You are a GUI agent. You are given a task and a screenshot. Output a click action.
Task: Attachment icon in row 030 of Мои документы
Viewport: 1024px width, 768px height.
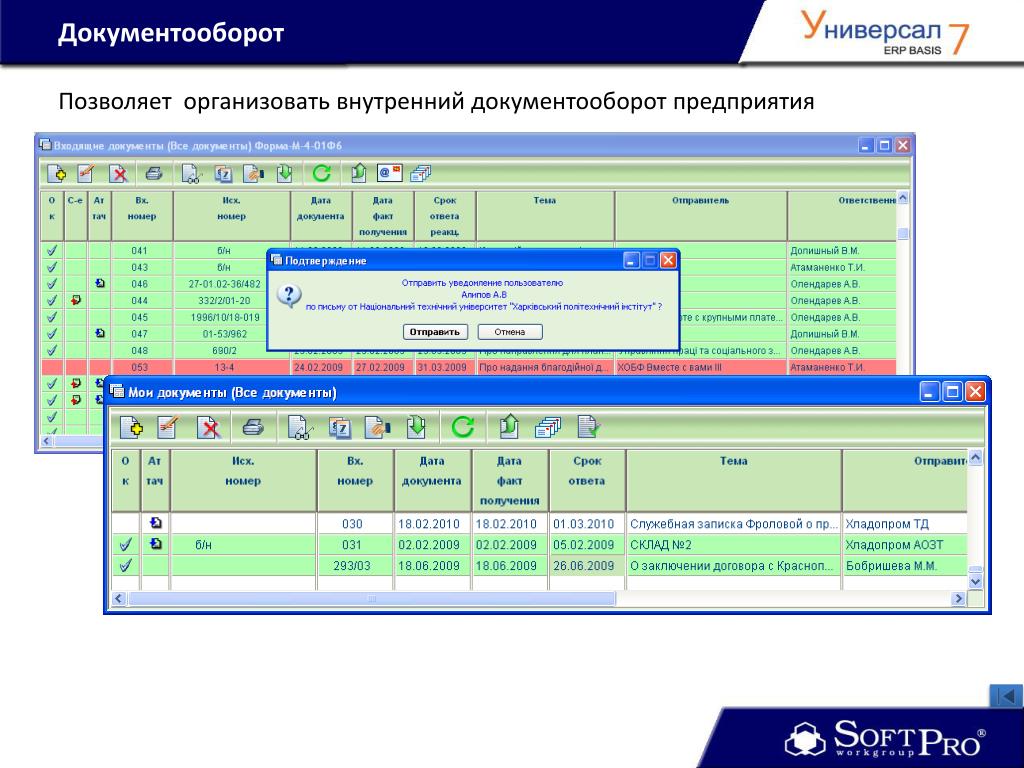click(155, 522)
